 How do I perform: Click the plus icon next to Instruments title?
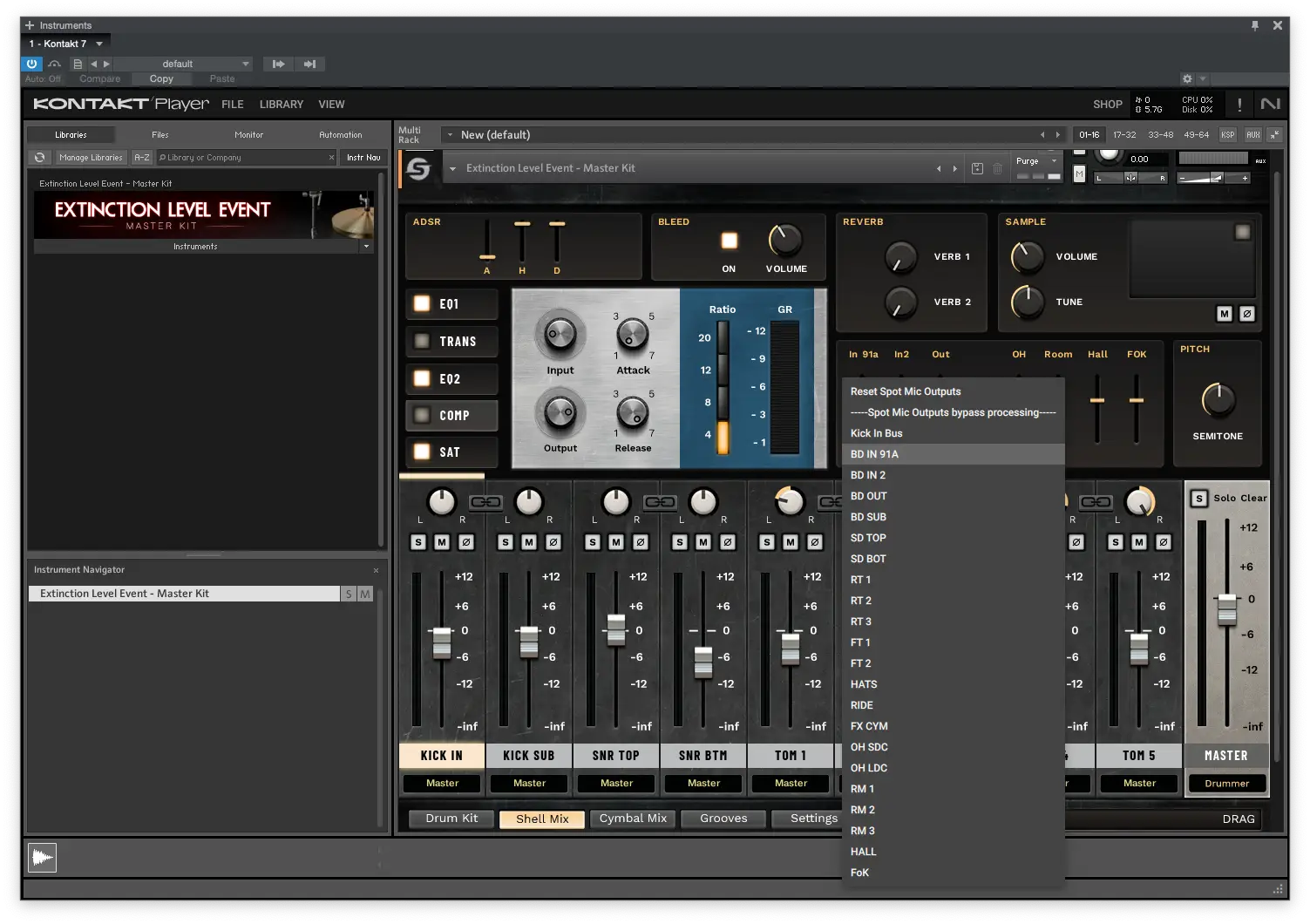(x=30, y=25)
